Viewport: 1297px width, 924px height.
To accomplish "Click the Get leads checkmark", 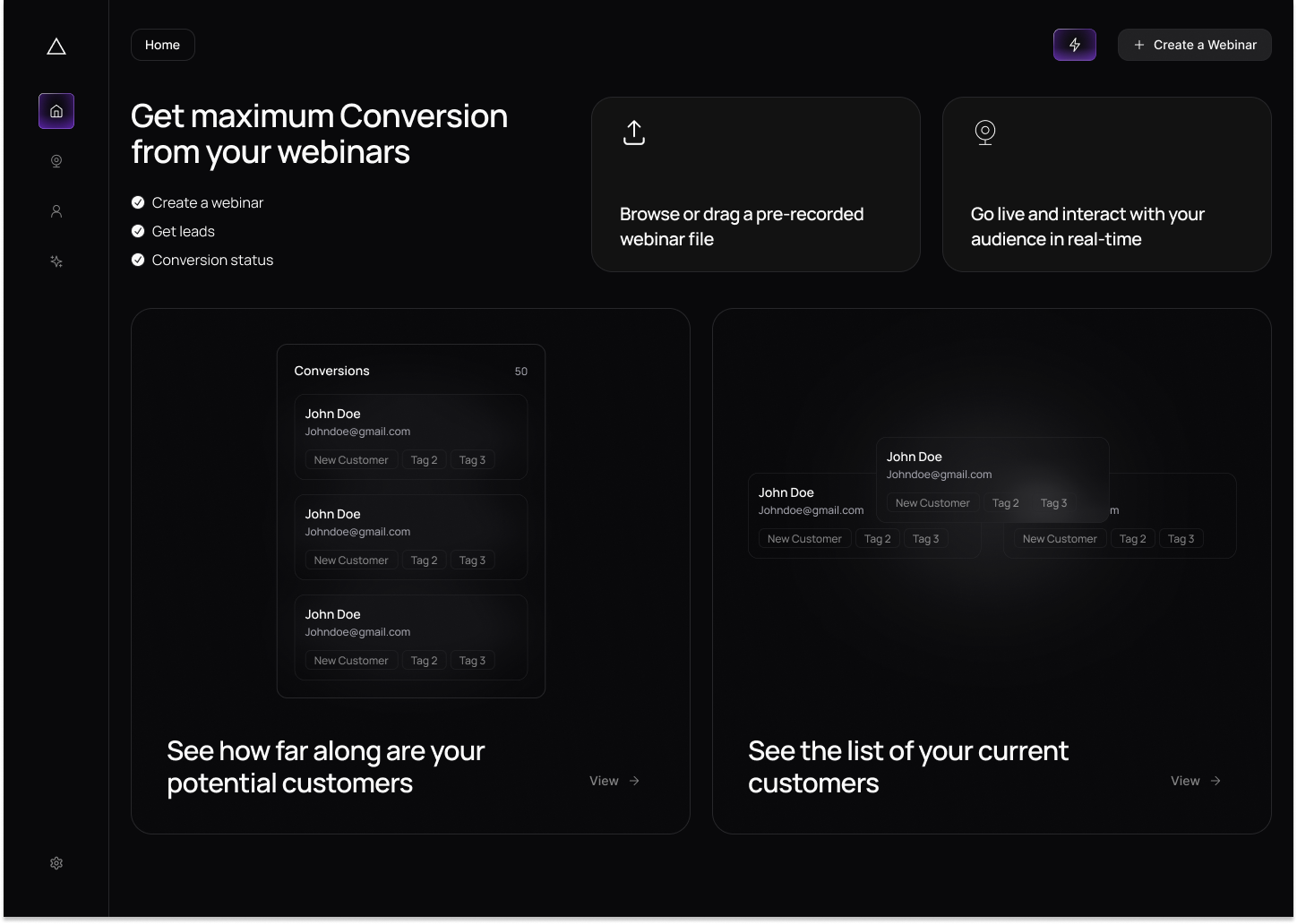I will pyautogui.click(x=138, y=231).
